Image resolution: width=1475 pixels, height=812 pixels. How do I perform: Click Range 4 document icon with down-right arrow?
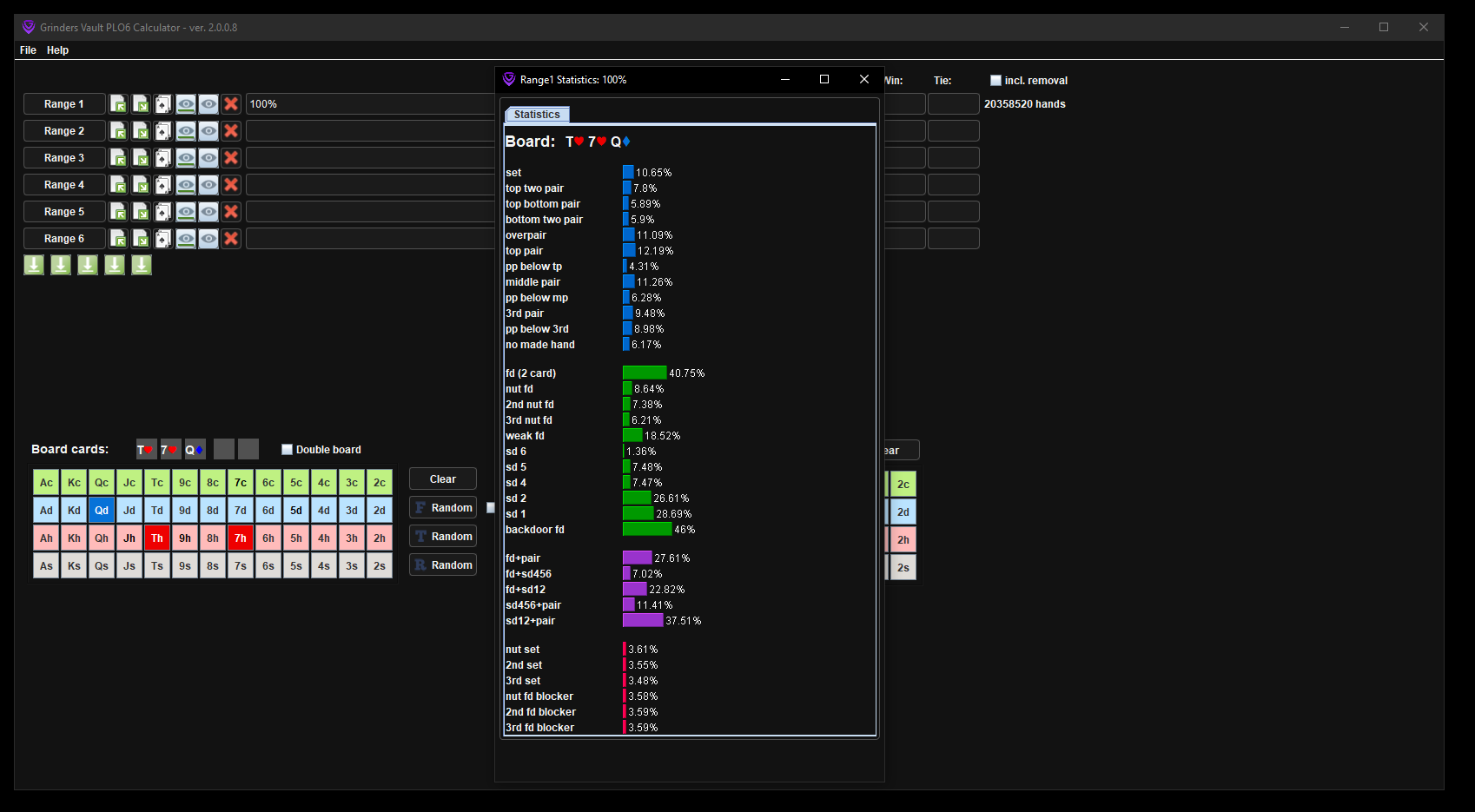point(141,185)
